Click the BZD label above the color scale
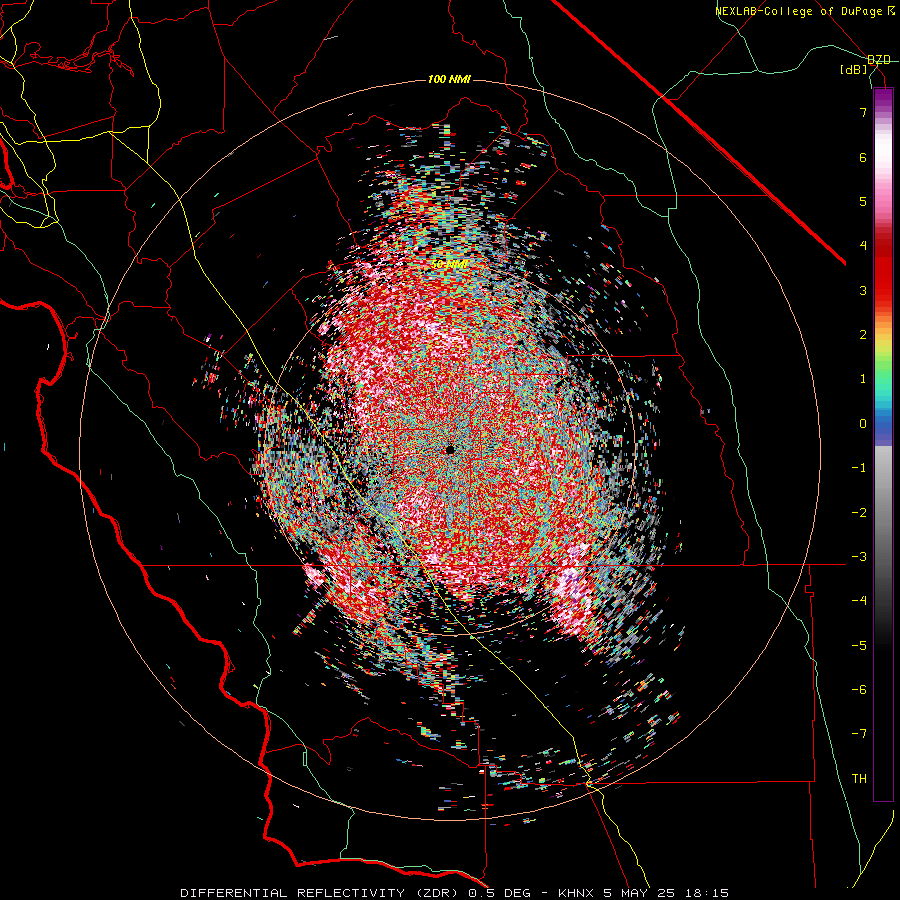The height and width of the screenshot is (900, 900). [879, 60]
